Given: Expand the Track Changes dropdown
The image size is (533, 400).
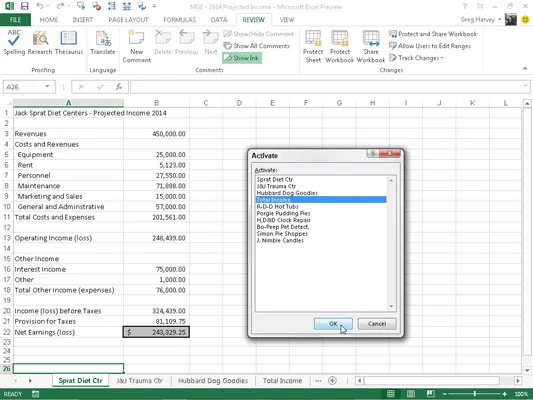Looking at the screenshot, I should (x=416, y=58).
